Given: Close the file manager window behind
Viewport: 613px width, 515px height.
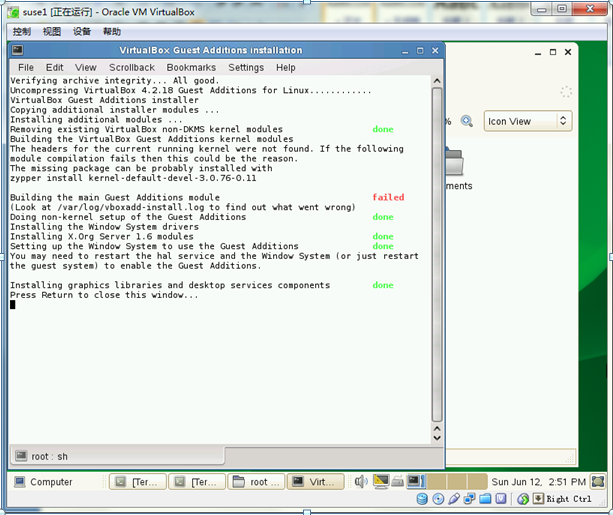Looking at the screenshot, I should pos(568,52).
